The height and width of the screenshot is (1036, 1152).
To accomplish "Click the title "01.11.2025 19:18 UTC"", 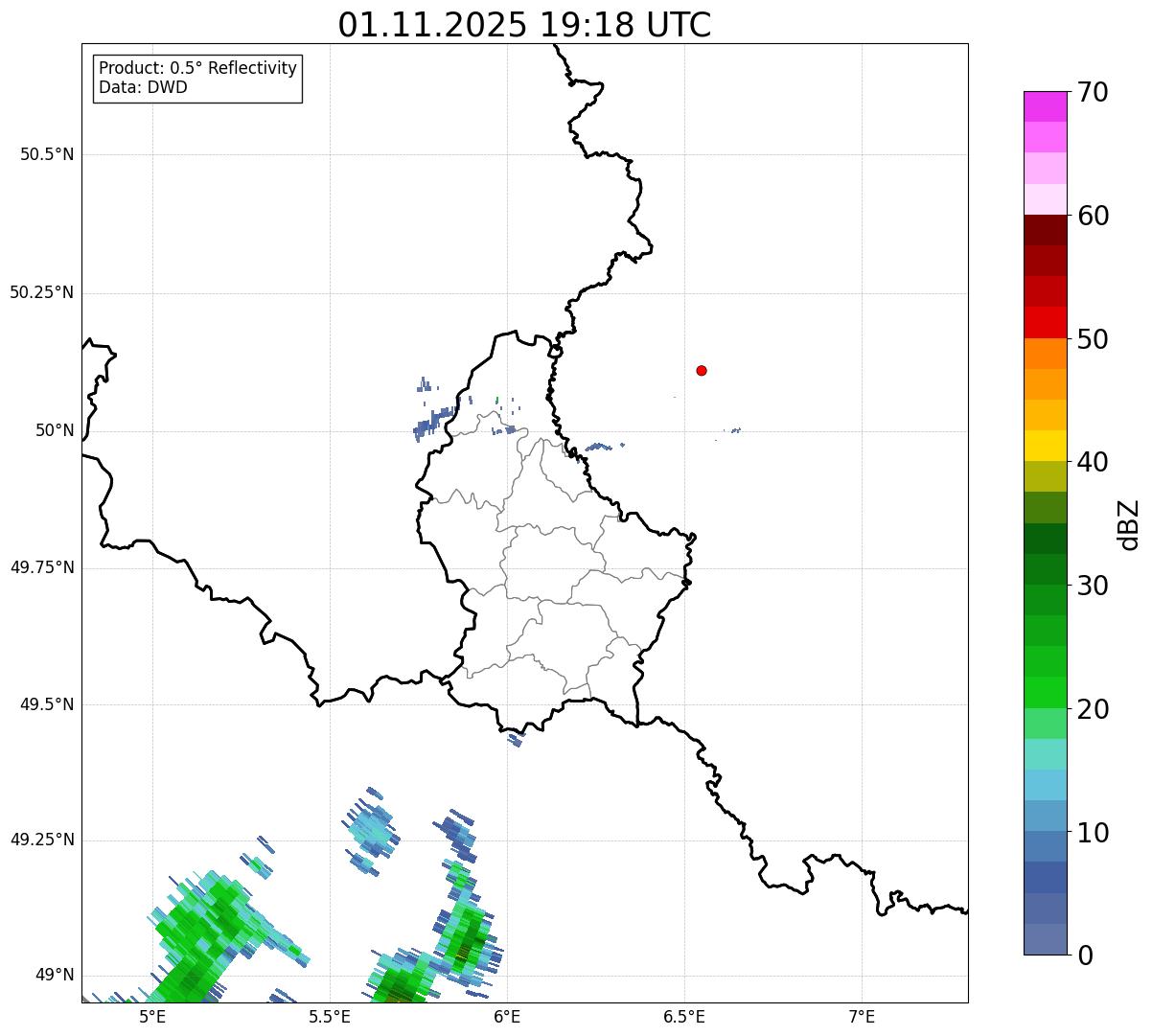I will 524,25.
